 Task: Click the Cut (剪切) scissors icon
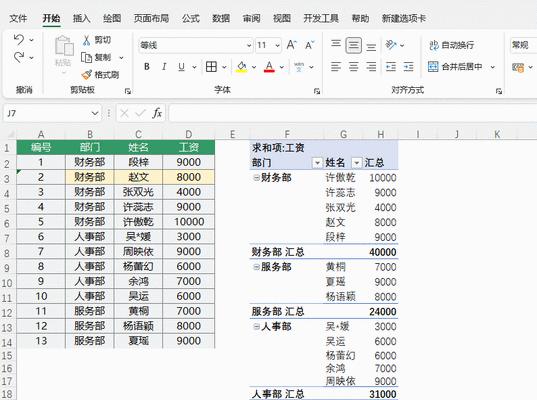tap(86, 40)
